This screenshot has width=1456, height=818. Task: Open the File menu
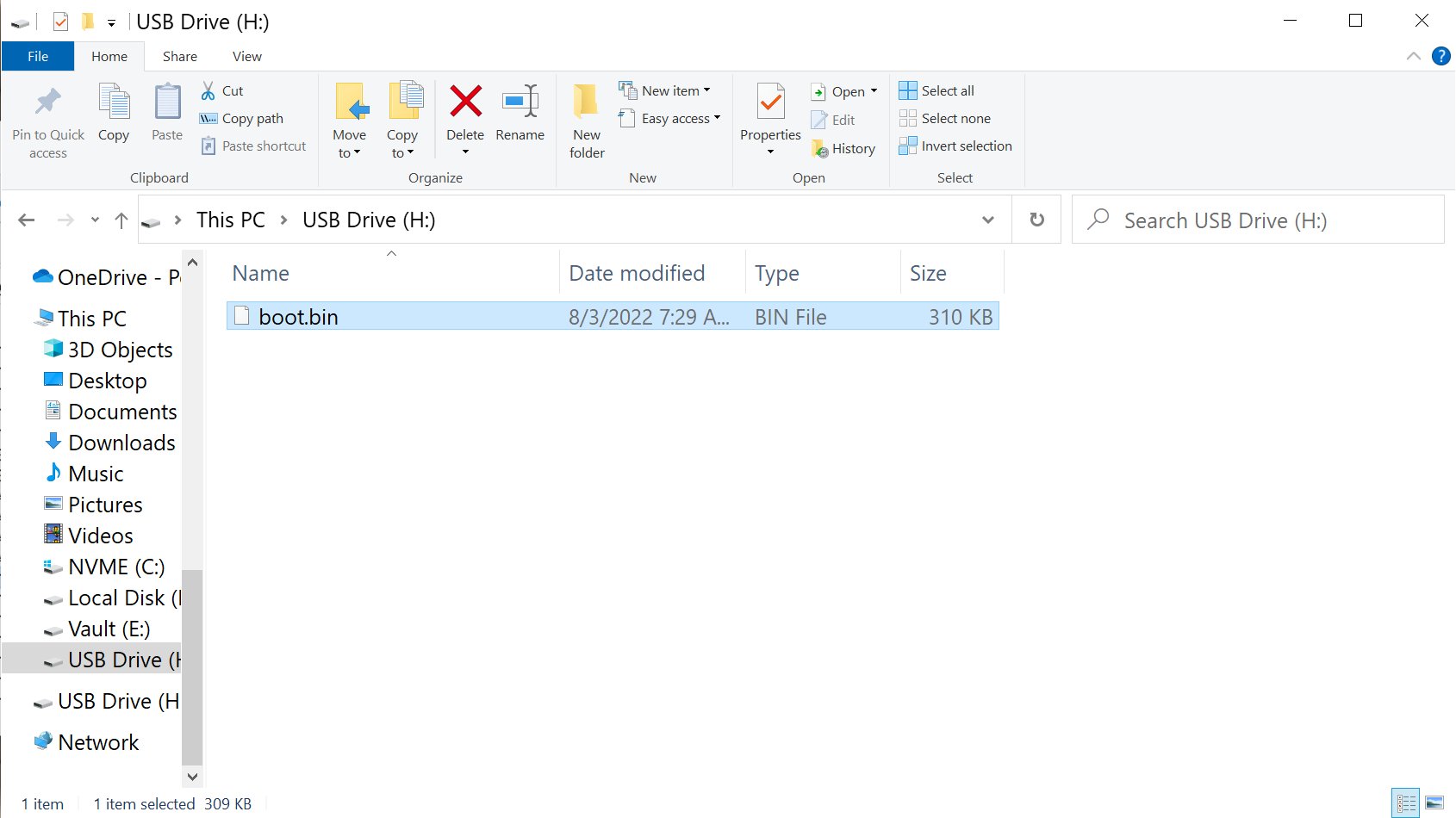tap(38, 56)
